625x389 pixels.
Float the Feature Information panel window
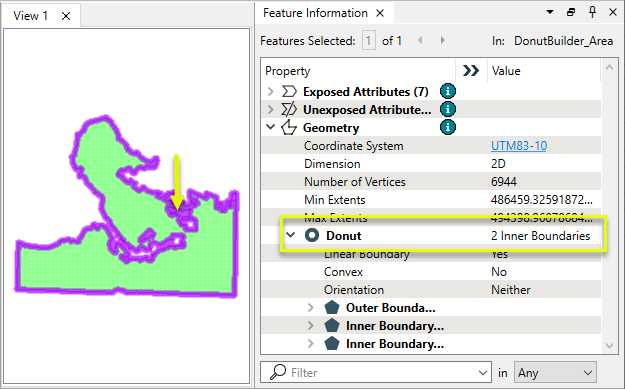click(x=571, y=12)
